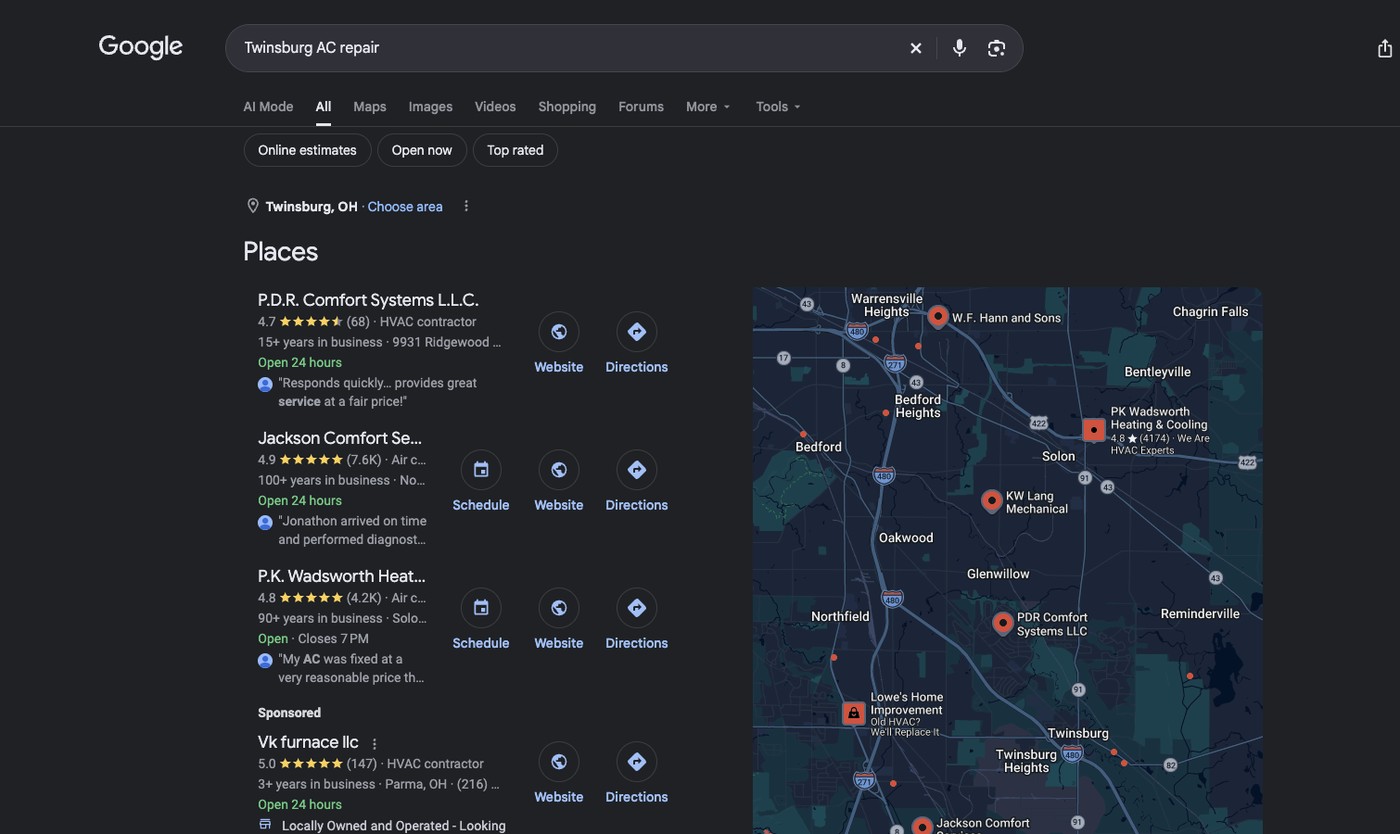Select KW Lang Mechanical map pin
This screenshot has height=834, width=1400.
[x=991, y=501]
